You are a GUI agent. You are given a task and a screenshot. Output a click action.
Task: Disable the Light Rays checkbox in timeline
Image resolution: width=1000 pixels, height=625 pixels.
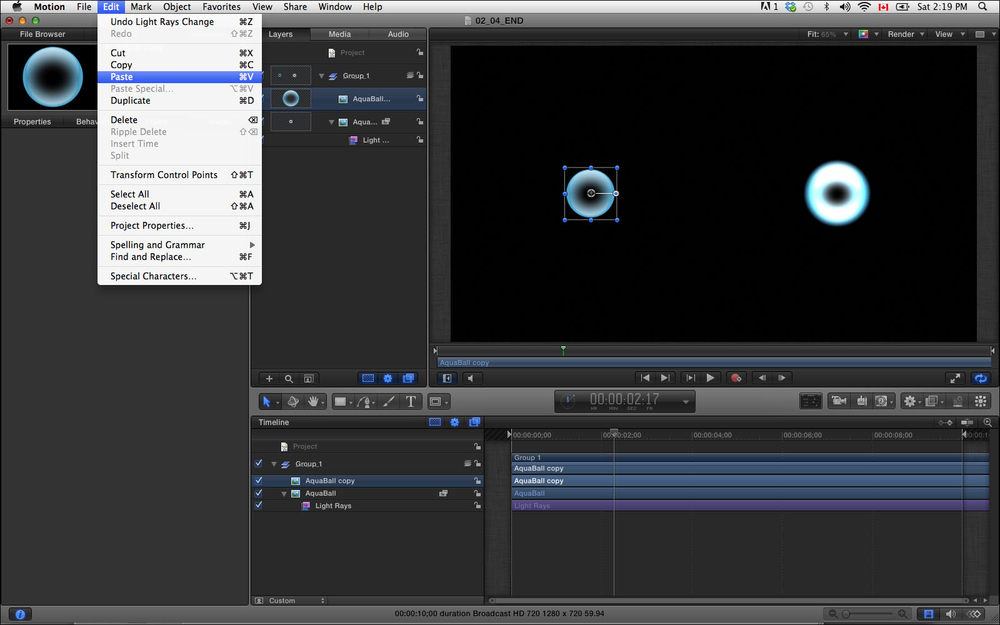point(259,506)
